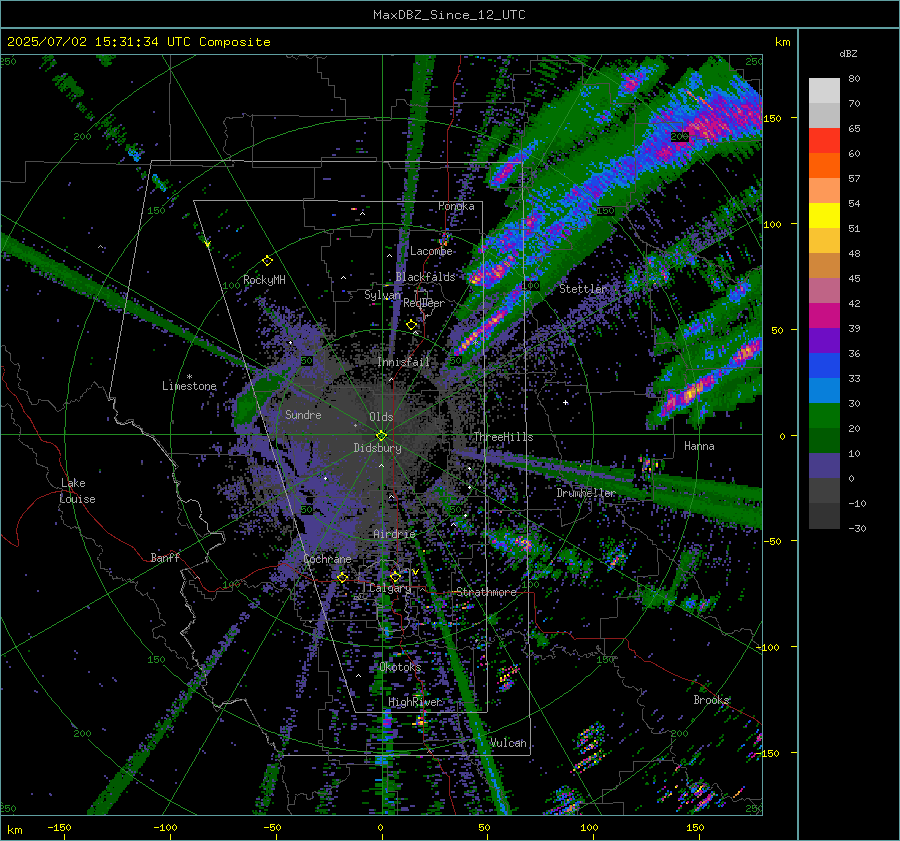Click the Innisfail town label
Screen dimensions: 900x841
click(x=403, y=362)
